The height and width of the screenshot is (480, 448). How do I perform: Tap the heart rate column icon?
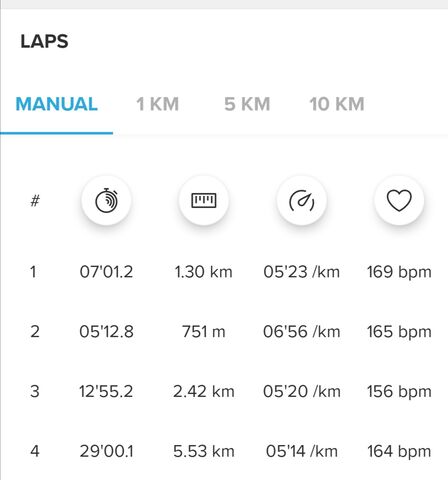[399, 200]
